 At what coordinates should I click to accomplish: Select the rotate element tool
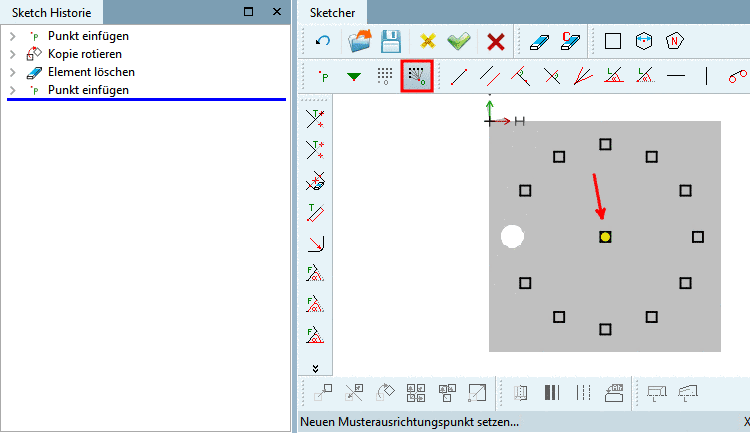coord(385,392)
